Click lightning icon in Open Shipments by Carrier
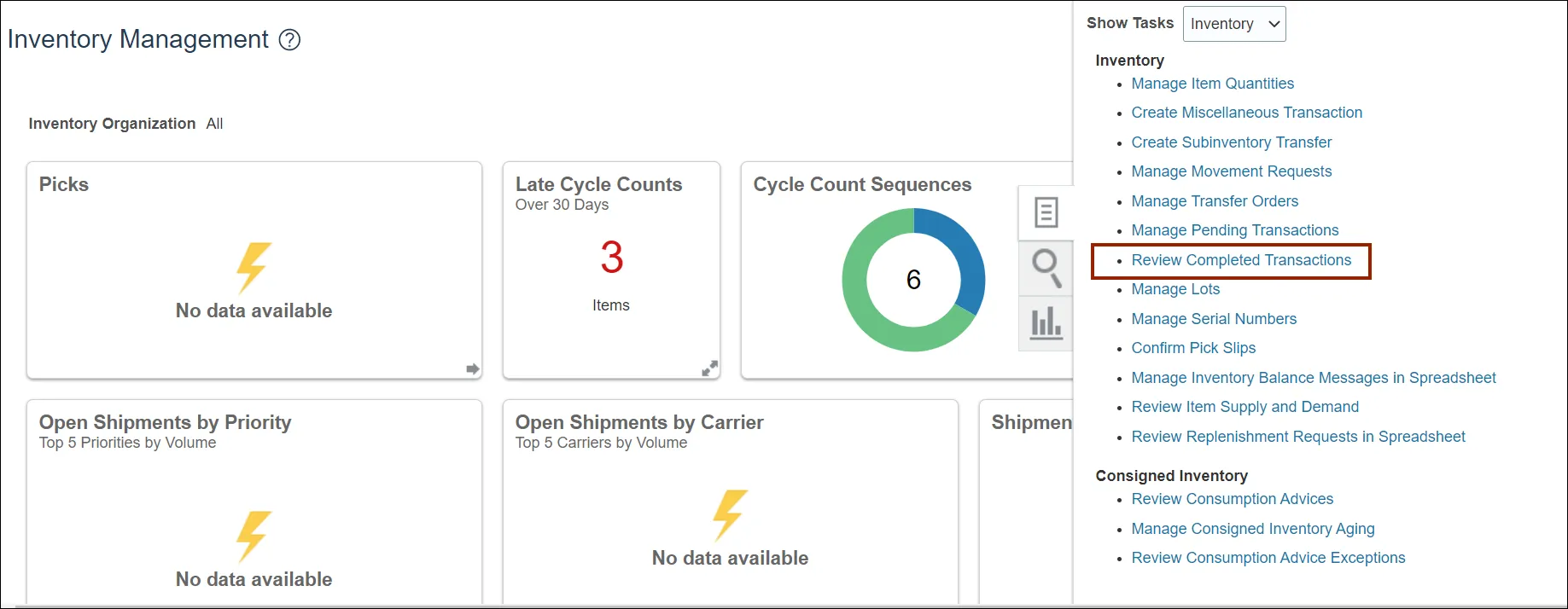The image size is (1568, 609). [x=730, y=514]
